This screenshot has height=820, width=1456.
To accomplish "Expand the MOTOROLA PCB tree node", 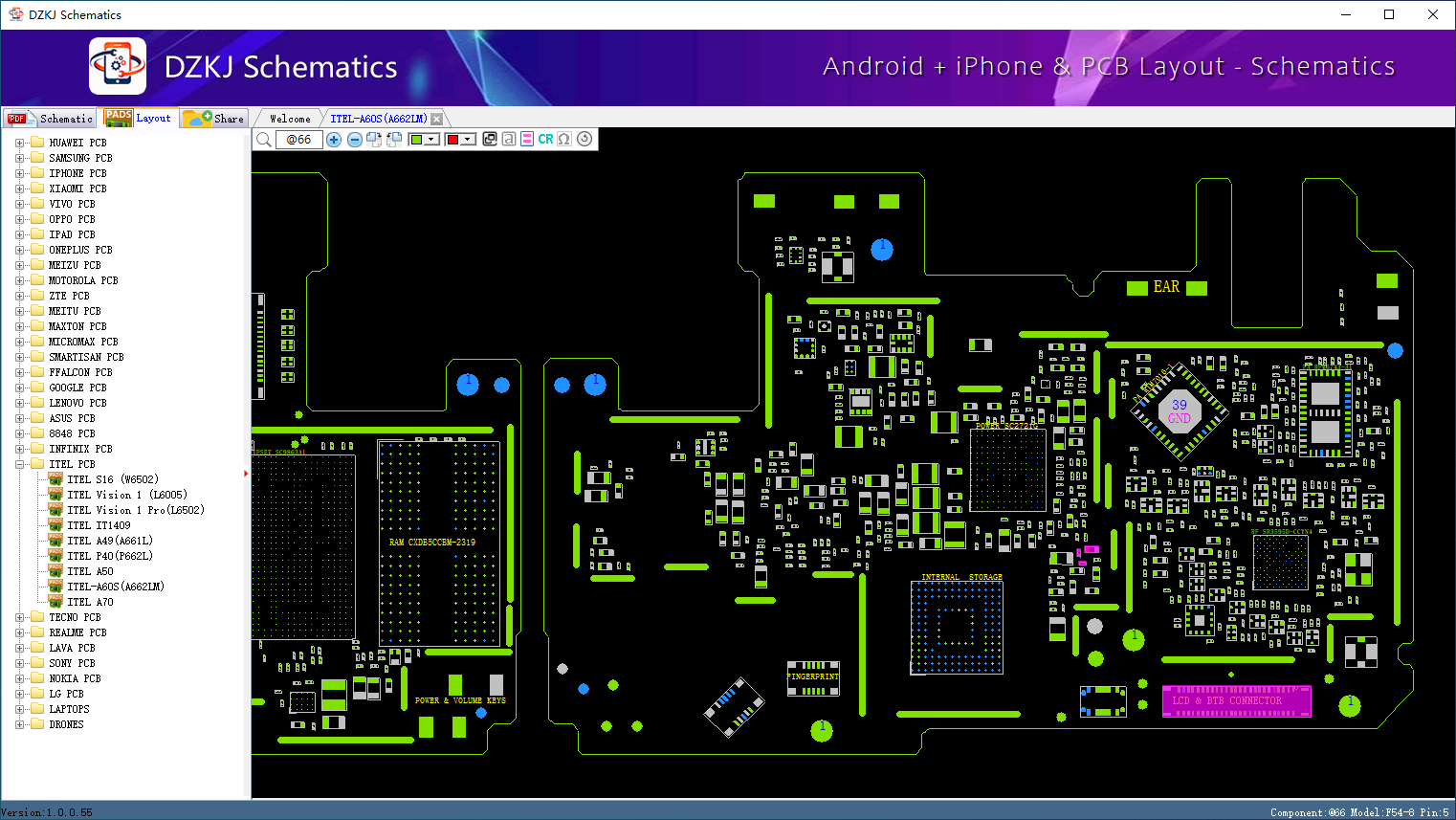I will pos(19,280).
